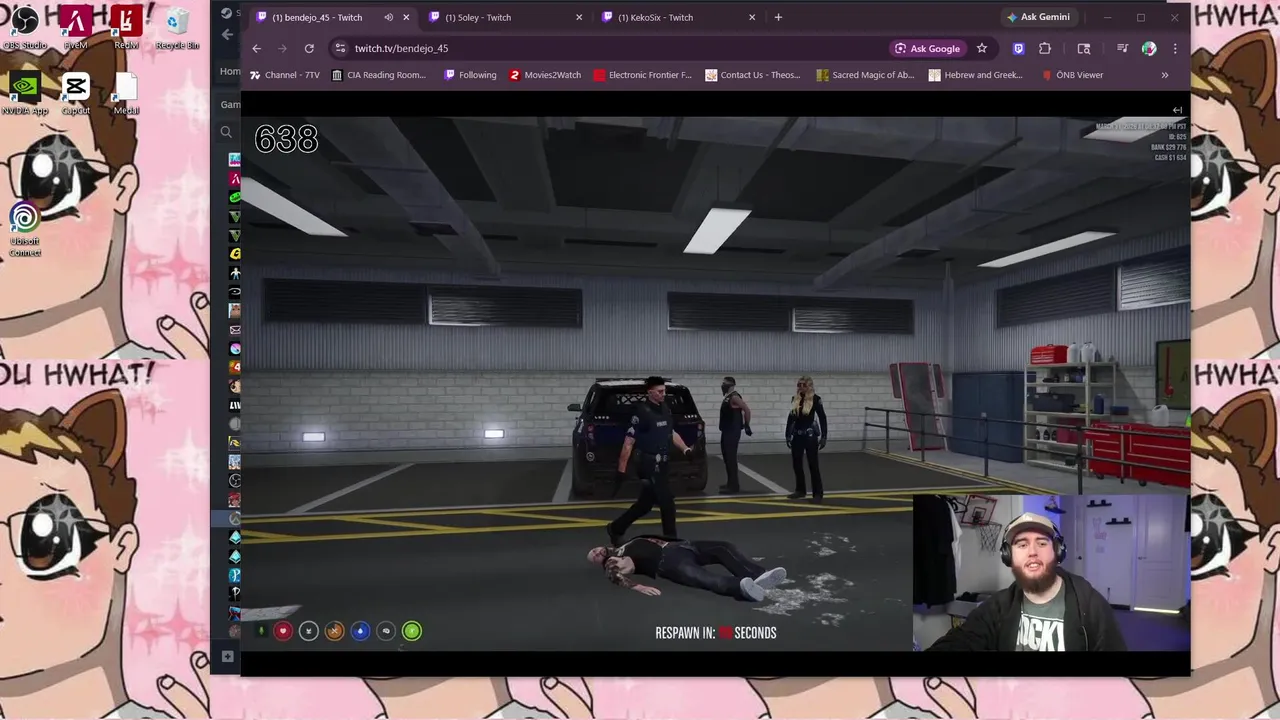Open the Recycle Bin icon

tap(177, 27)
